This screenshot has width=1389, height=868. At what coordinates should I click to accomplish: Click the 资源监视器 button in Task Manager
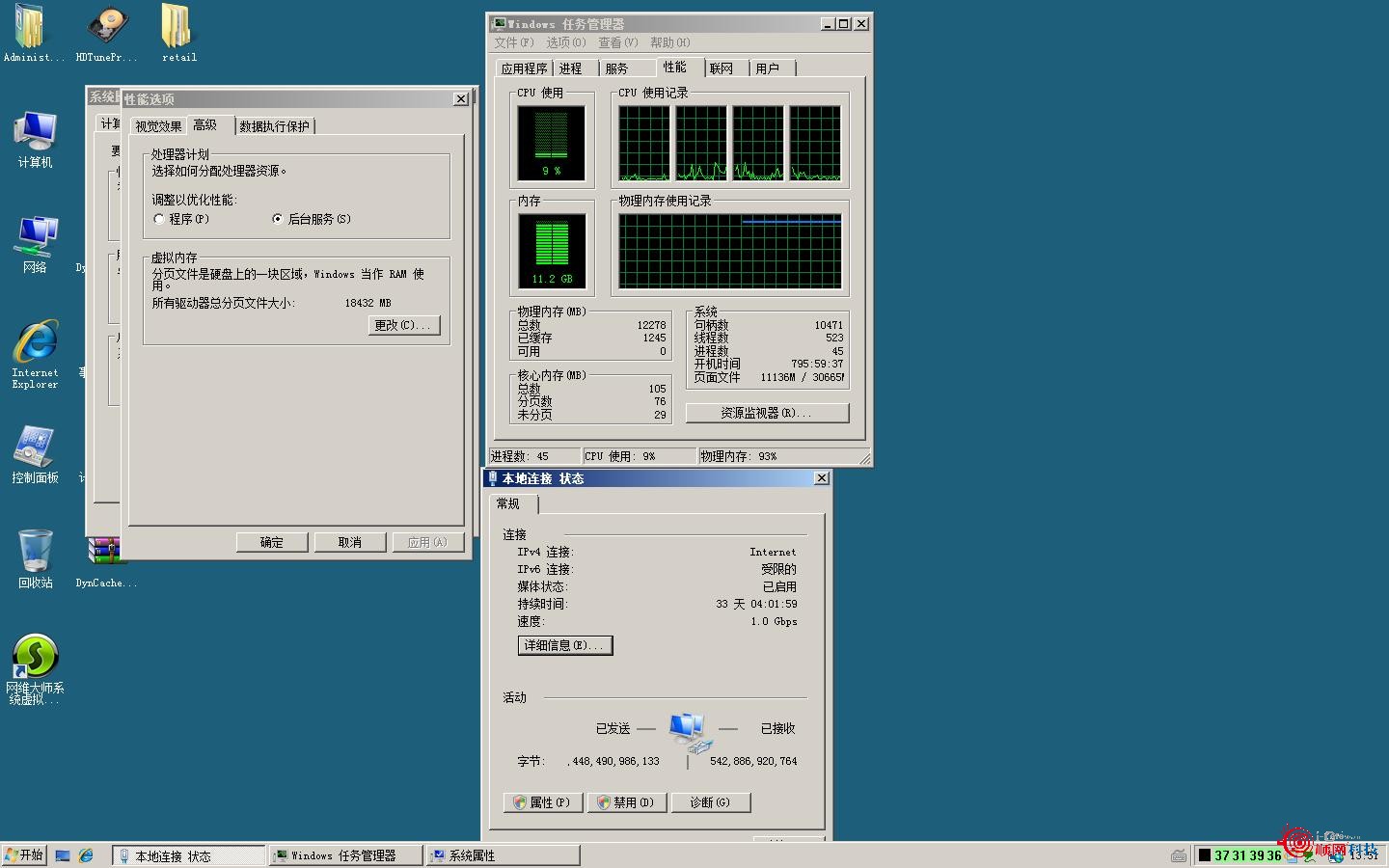click(x=766, y=413)
